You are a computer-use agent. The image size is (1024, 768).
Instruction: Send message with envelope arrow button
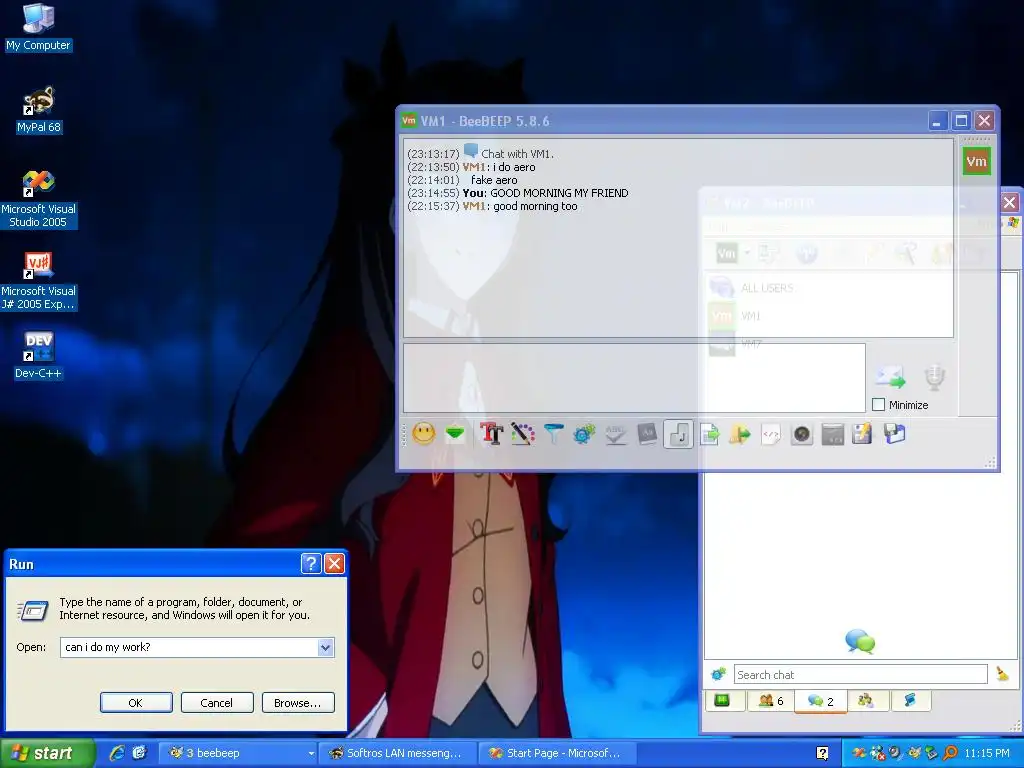[891, 377]
